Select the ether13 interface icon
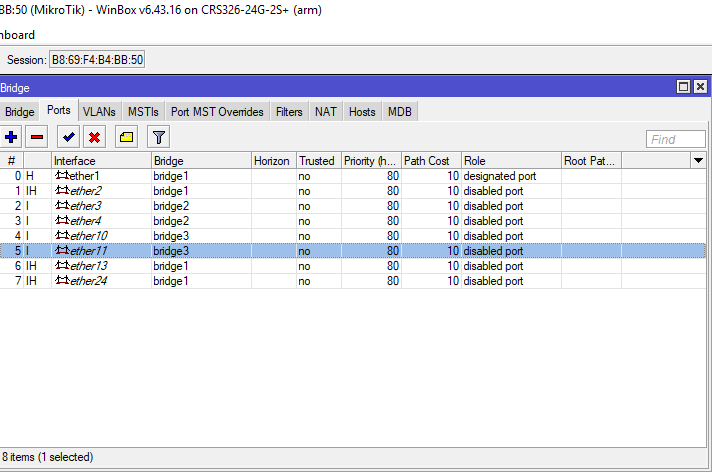This screenshot has height=472, width=712. [62, 265]
